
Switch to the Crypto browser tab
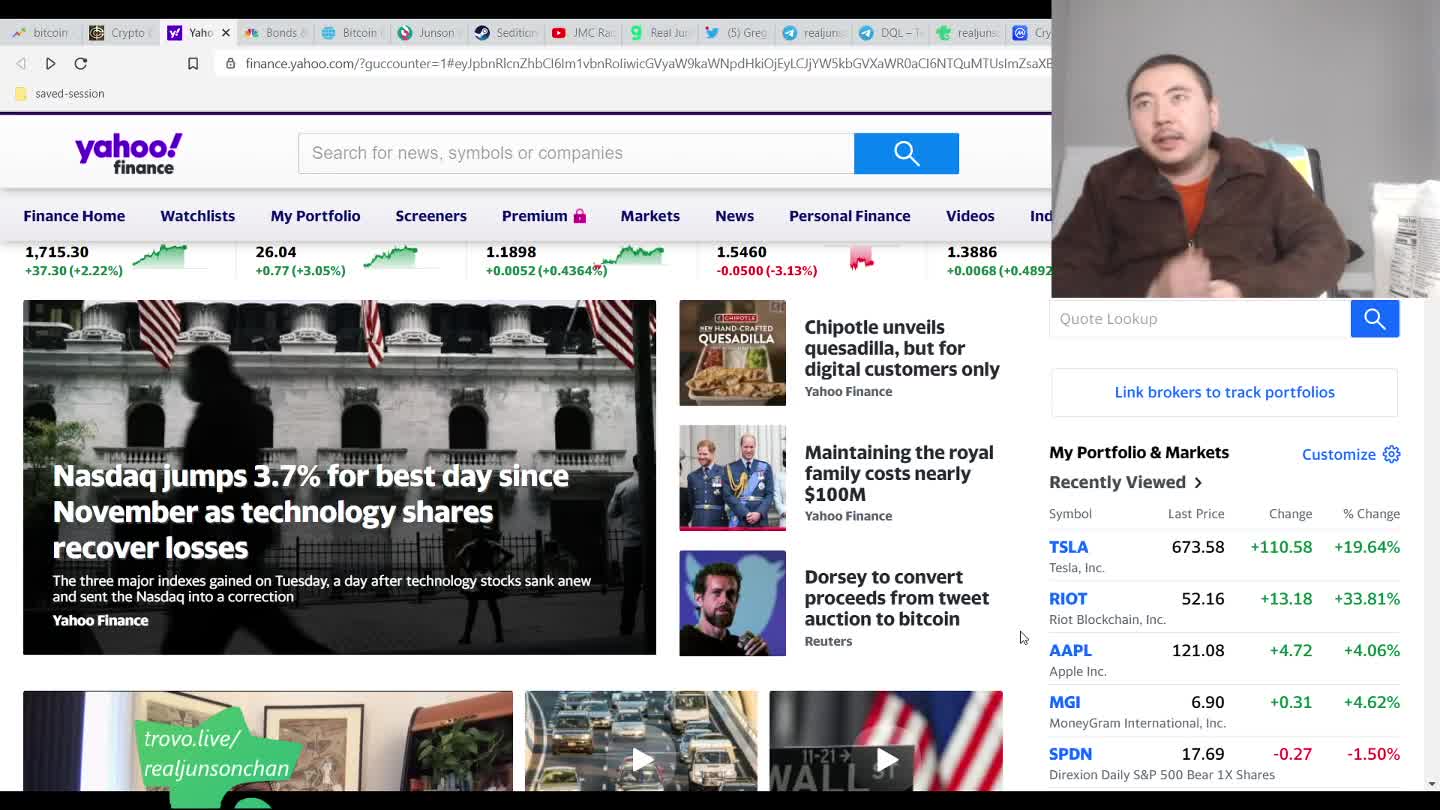pos(120,33)
